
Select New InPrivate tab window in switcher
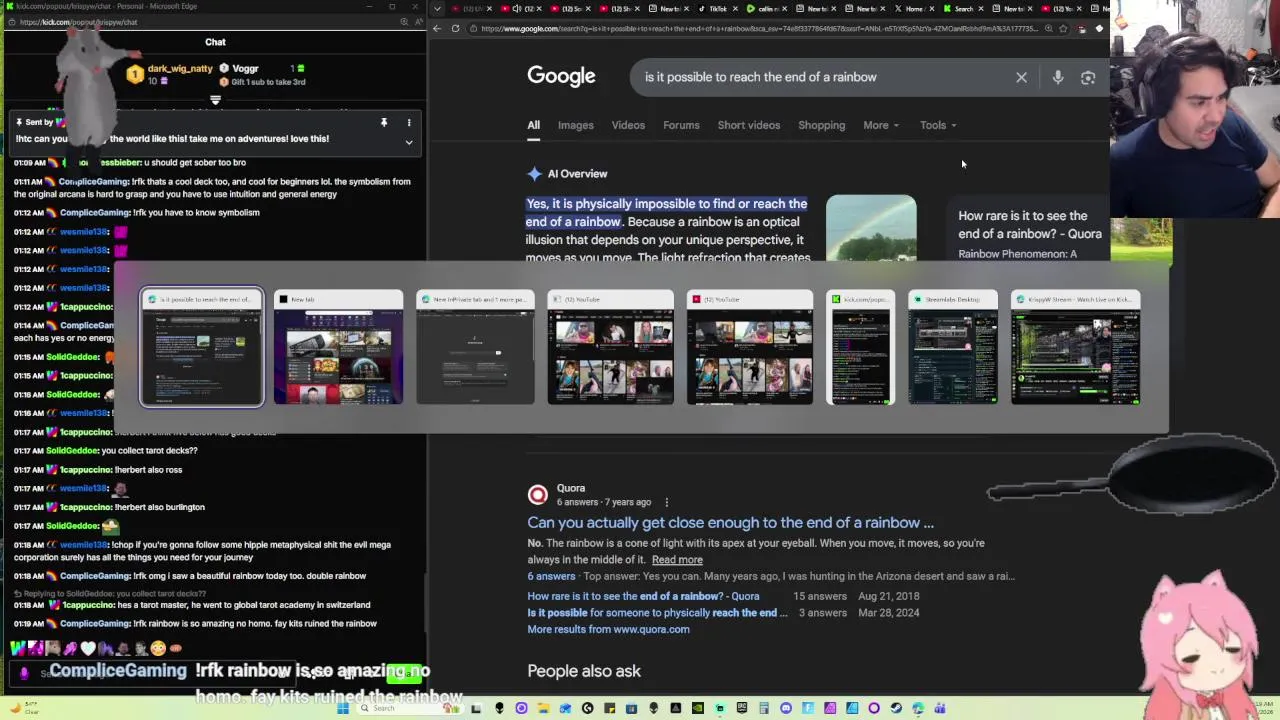pos(475,347)
